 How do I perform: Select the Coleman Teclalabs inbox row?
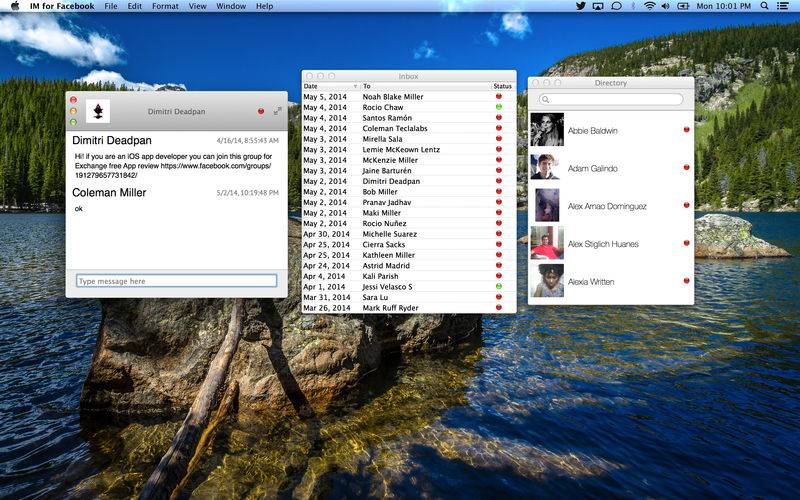click(409, 128)
